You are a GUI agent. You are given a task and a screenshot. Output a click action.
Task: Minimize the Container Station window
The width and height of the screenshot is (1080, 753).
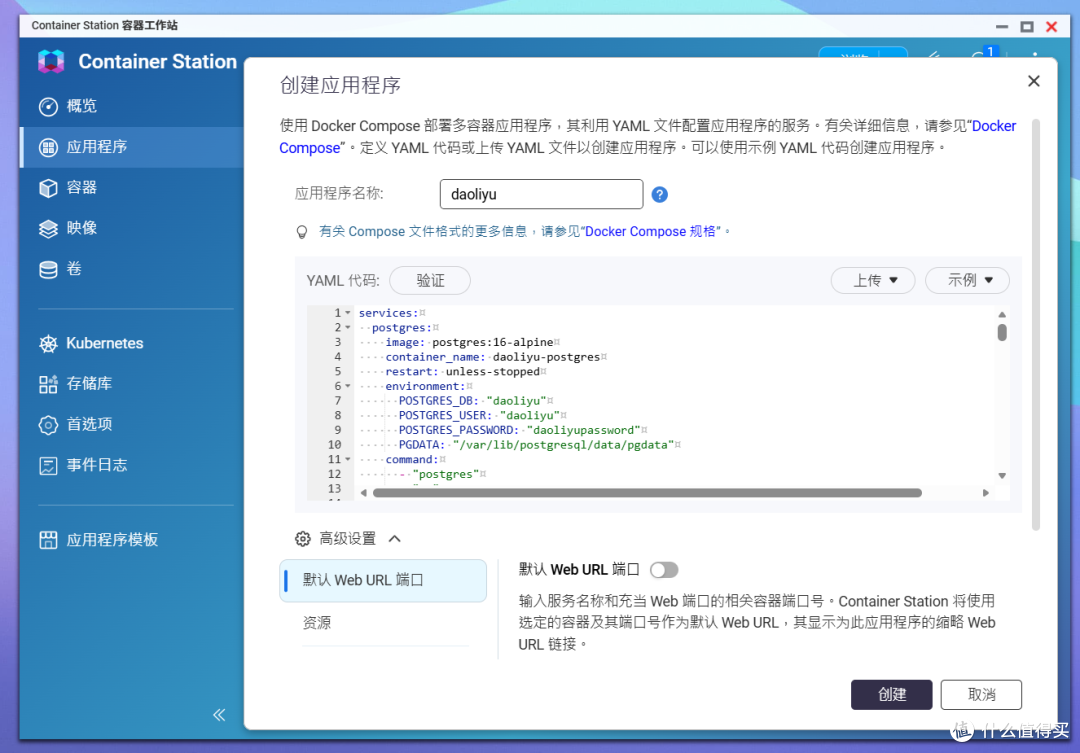tap(1002, 26)
